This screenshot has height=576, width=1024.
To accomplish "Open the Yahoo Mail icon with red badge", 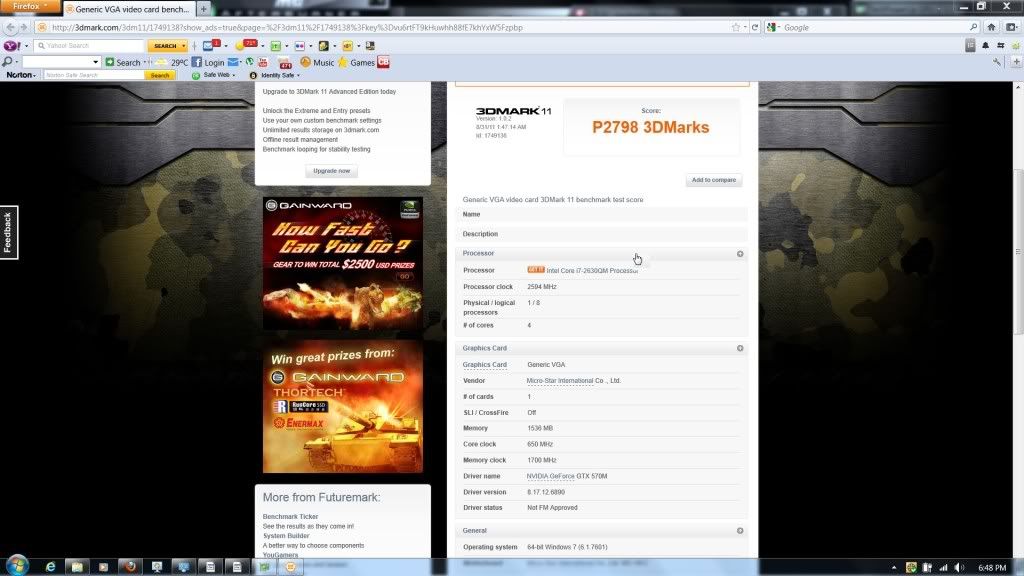I will (210, 45).
